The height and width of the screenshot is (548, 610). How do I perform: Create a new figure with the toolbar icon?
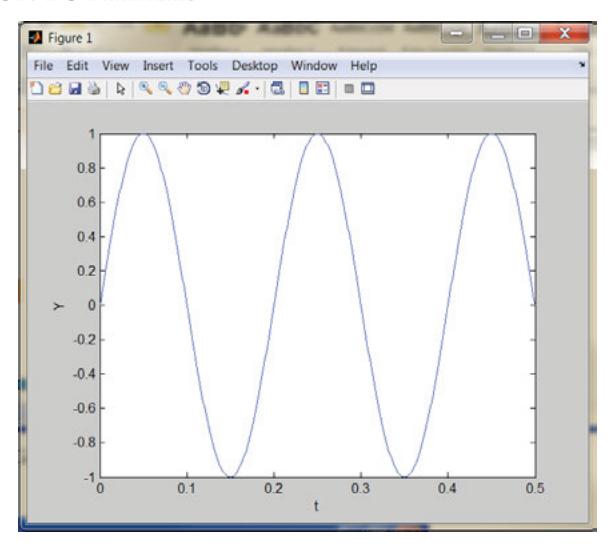37,89
